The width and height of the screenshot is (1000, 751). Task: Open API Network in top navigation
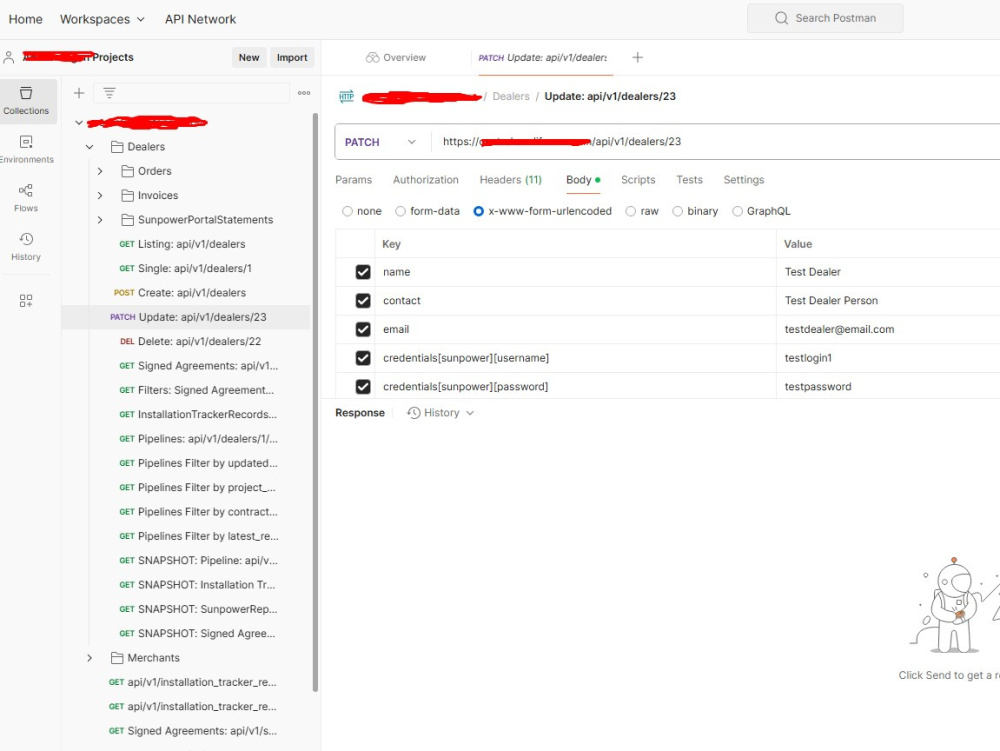[200, 19]
